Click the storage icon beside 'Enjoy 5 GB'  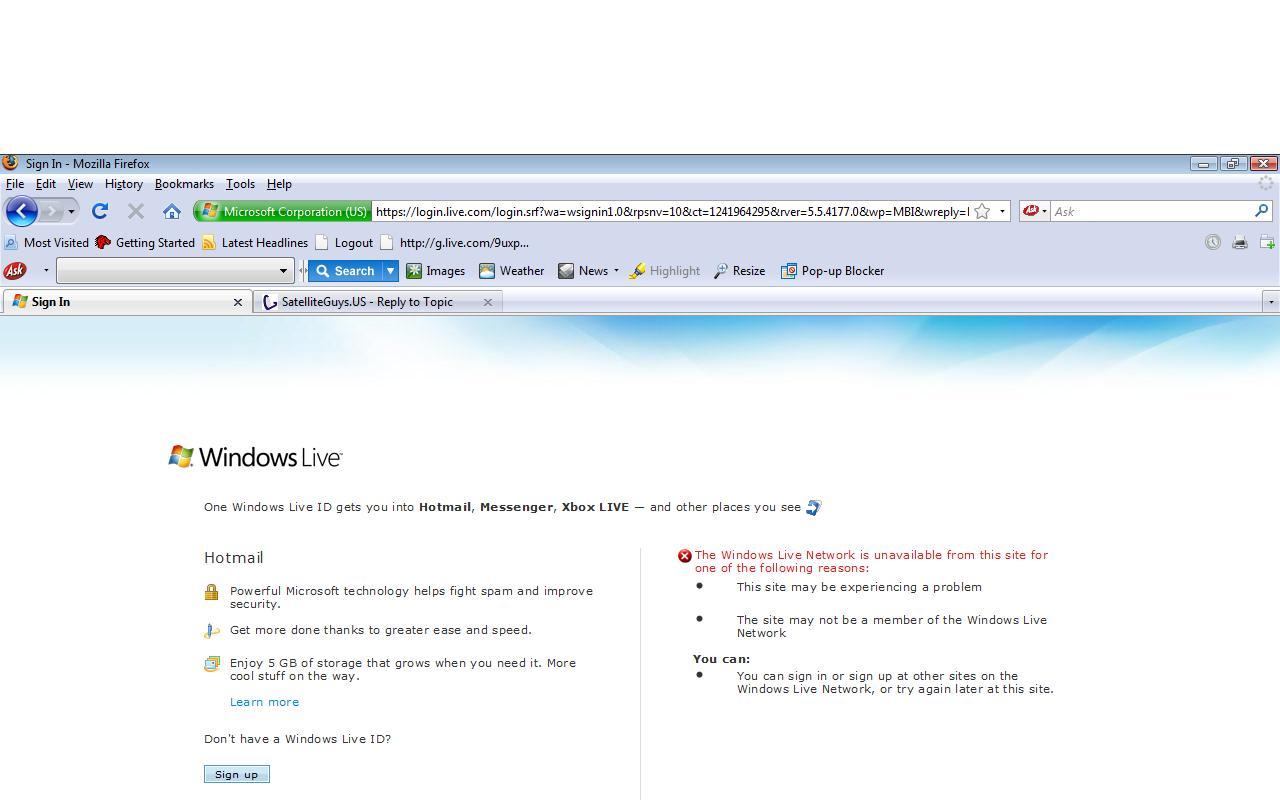point(211,664)
